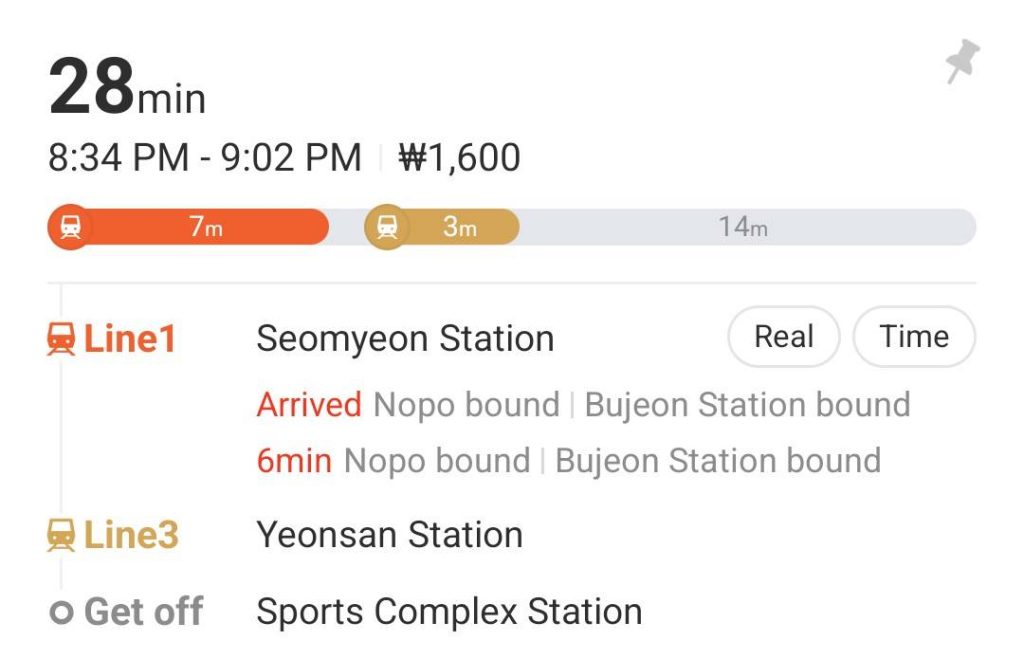Select the gold 3m route segment
The width and height of the screenshot is (1024, 659).
click(460, 227)
